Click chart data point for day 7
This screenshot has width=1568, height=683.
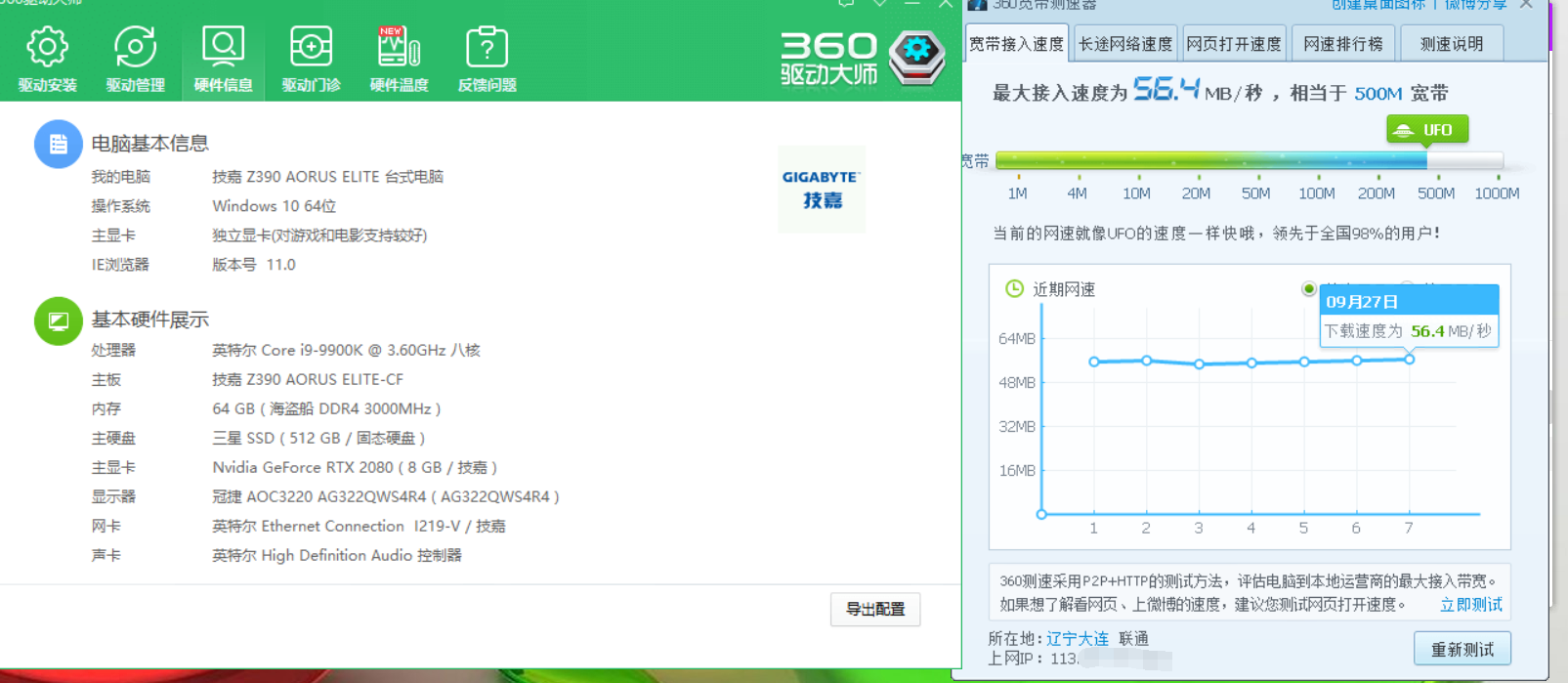pyautogui.click(x=1409, y=360)
